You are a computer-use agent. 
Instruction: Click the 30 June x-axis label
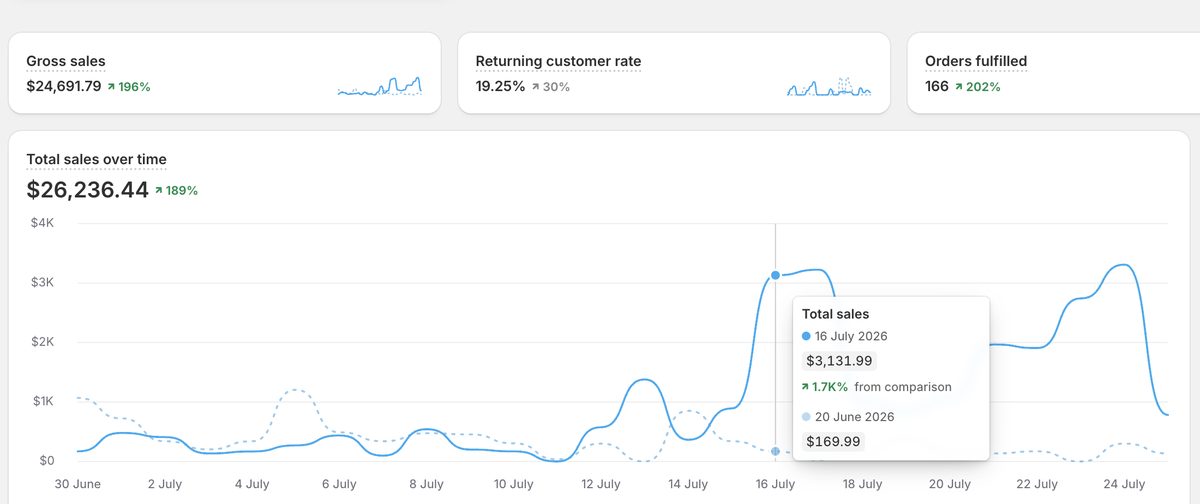pos(79,484)
